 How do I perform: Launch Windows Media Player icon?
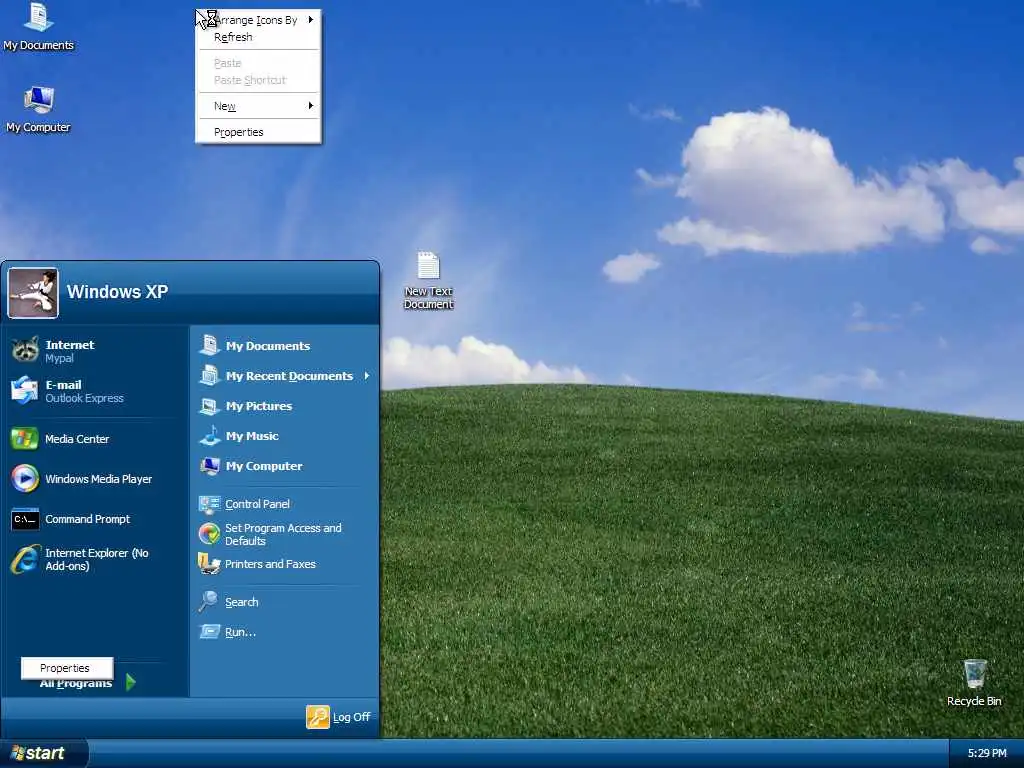pyautogui.click(x=25, y=479)
